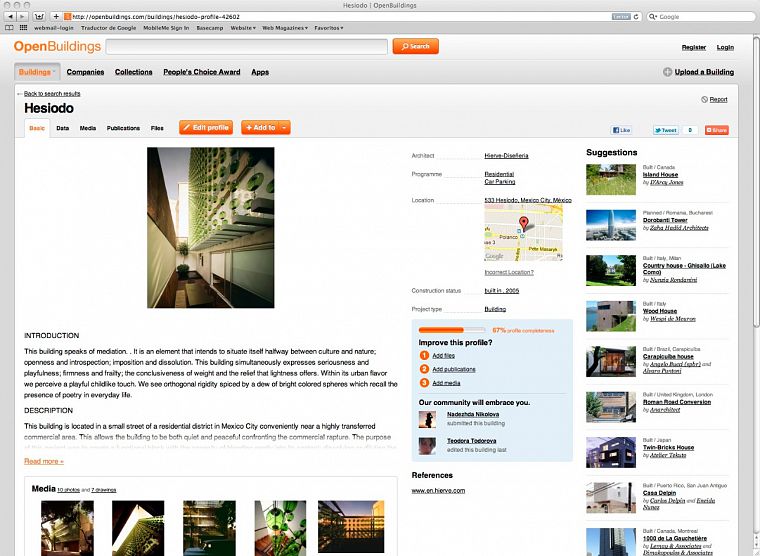This screenshot has height=556, width=760.
Task: Click the Report icon link
Action: click(704, 99)
